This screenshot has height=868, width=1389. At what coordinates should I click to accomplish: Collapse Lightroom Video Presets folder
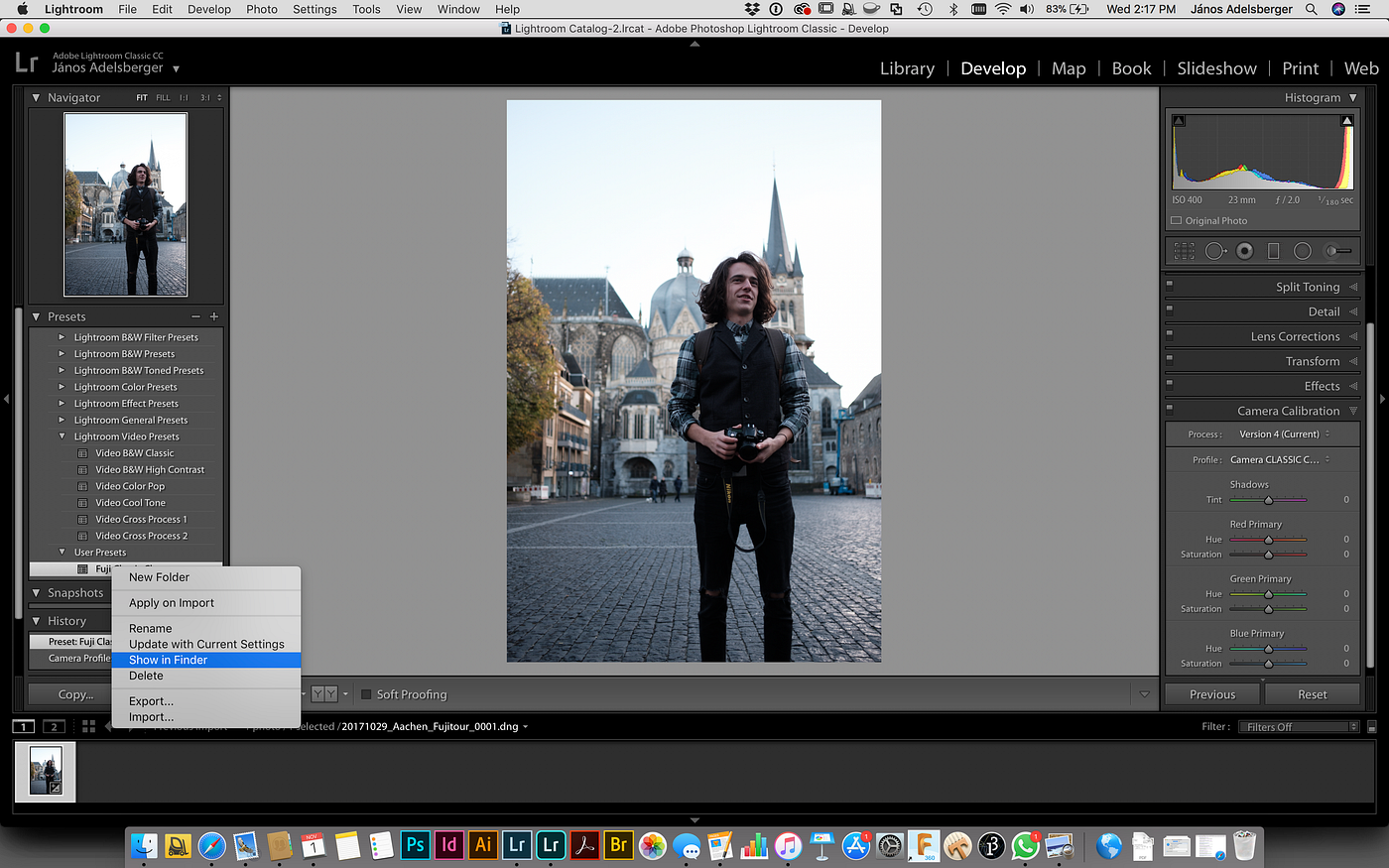pos(62,436)
